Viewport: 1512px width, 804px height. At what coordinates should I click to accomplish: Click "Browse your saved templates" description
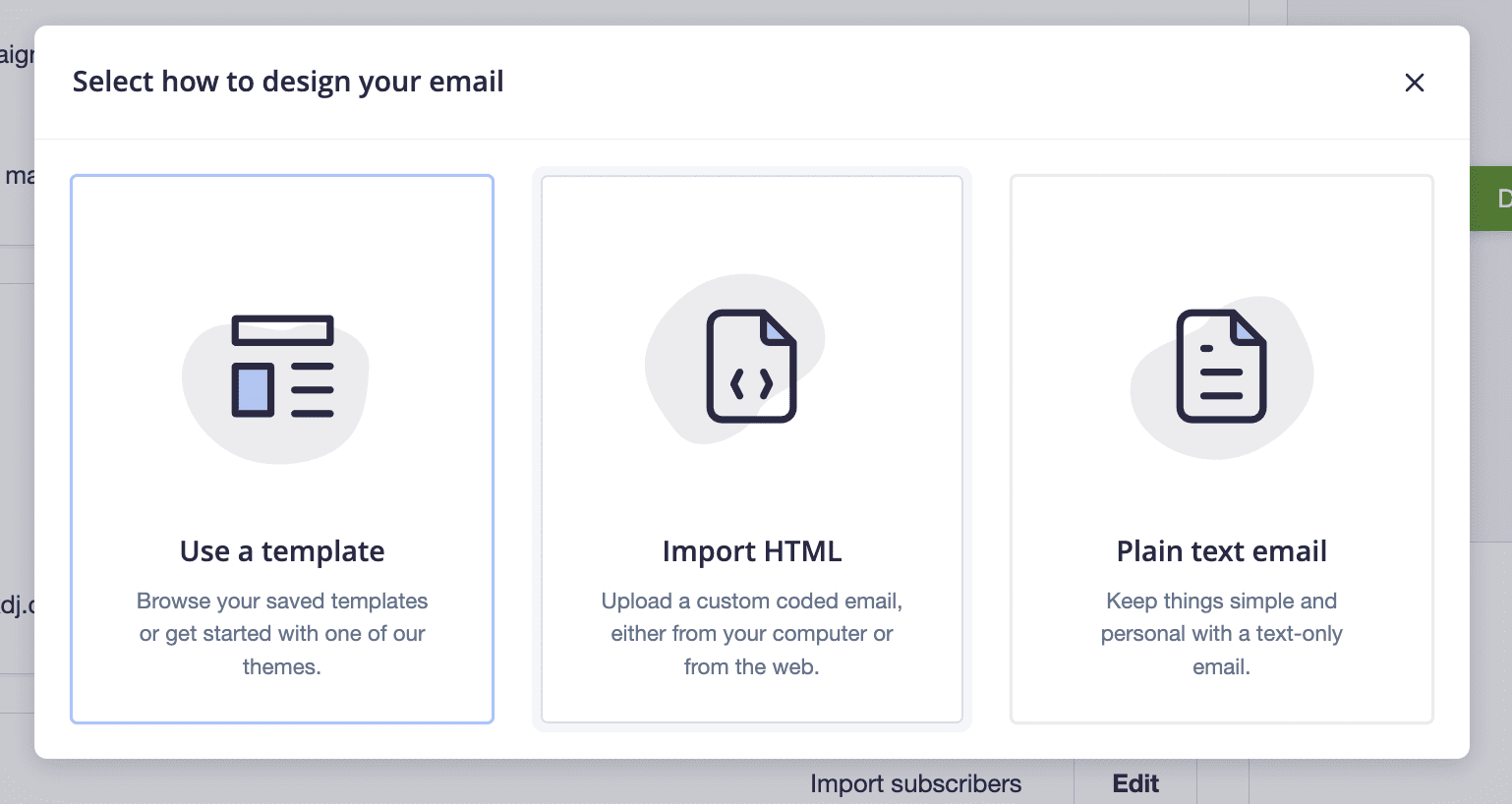(x=282, y=634)
